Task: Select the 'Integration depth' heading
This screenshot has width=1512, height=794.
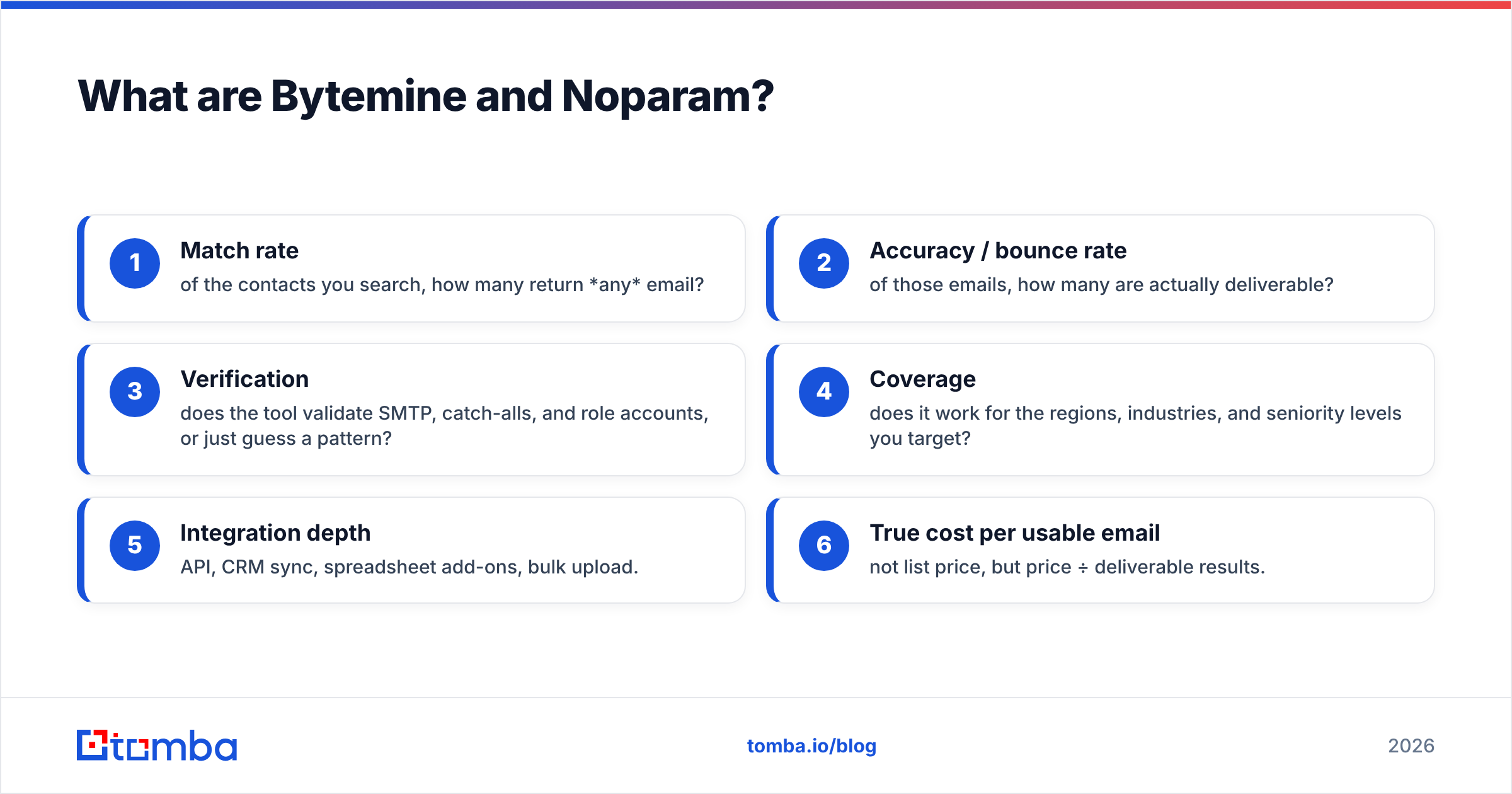Action: [x=275, y=534]
